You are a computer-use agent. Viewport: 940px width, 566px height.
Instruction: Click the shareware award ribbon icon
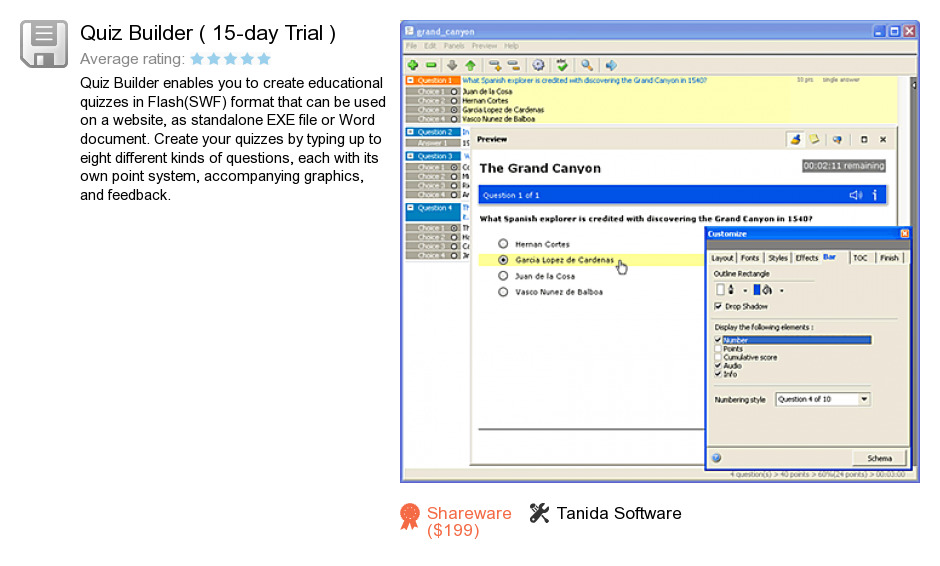410,516
